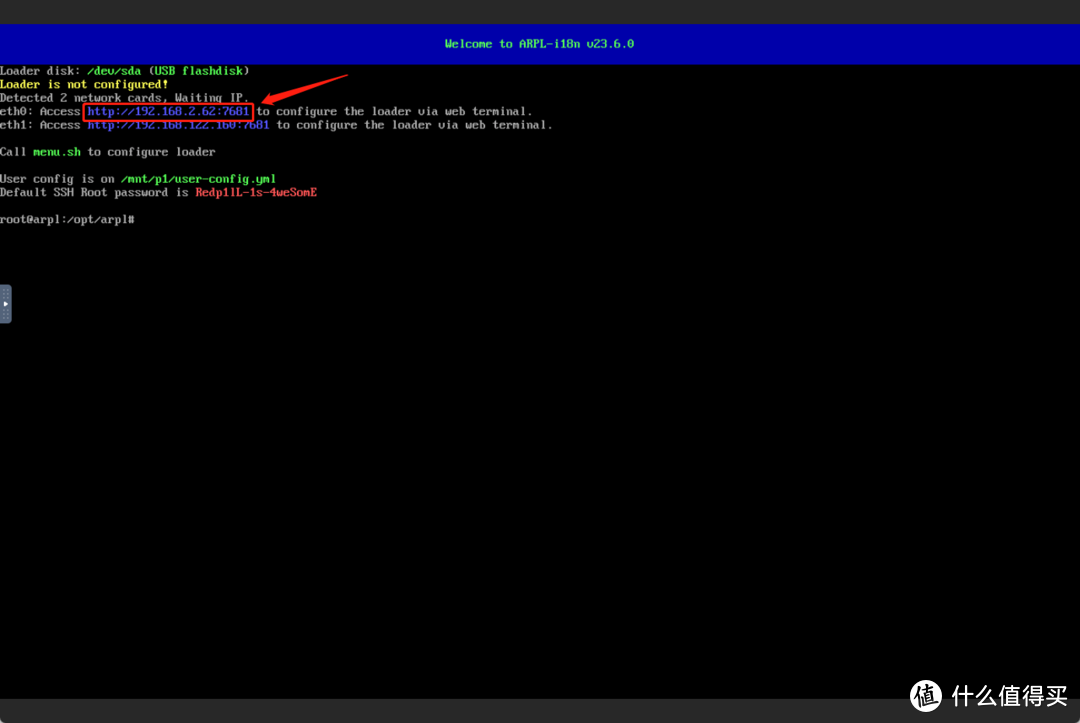Open the eth1 link http://192.168.122.160:7681
Viewport: 1080px width, 723px height.
[178, 125]
